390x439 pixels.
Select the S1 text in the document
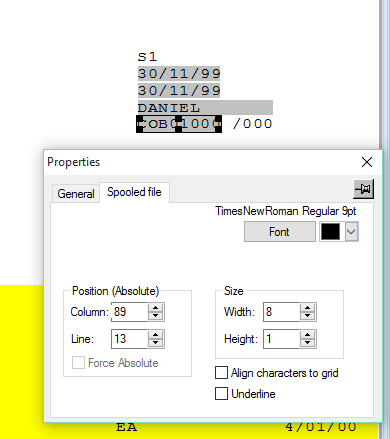(147, 57)
